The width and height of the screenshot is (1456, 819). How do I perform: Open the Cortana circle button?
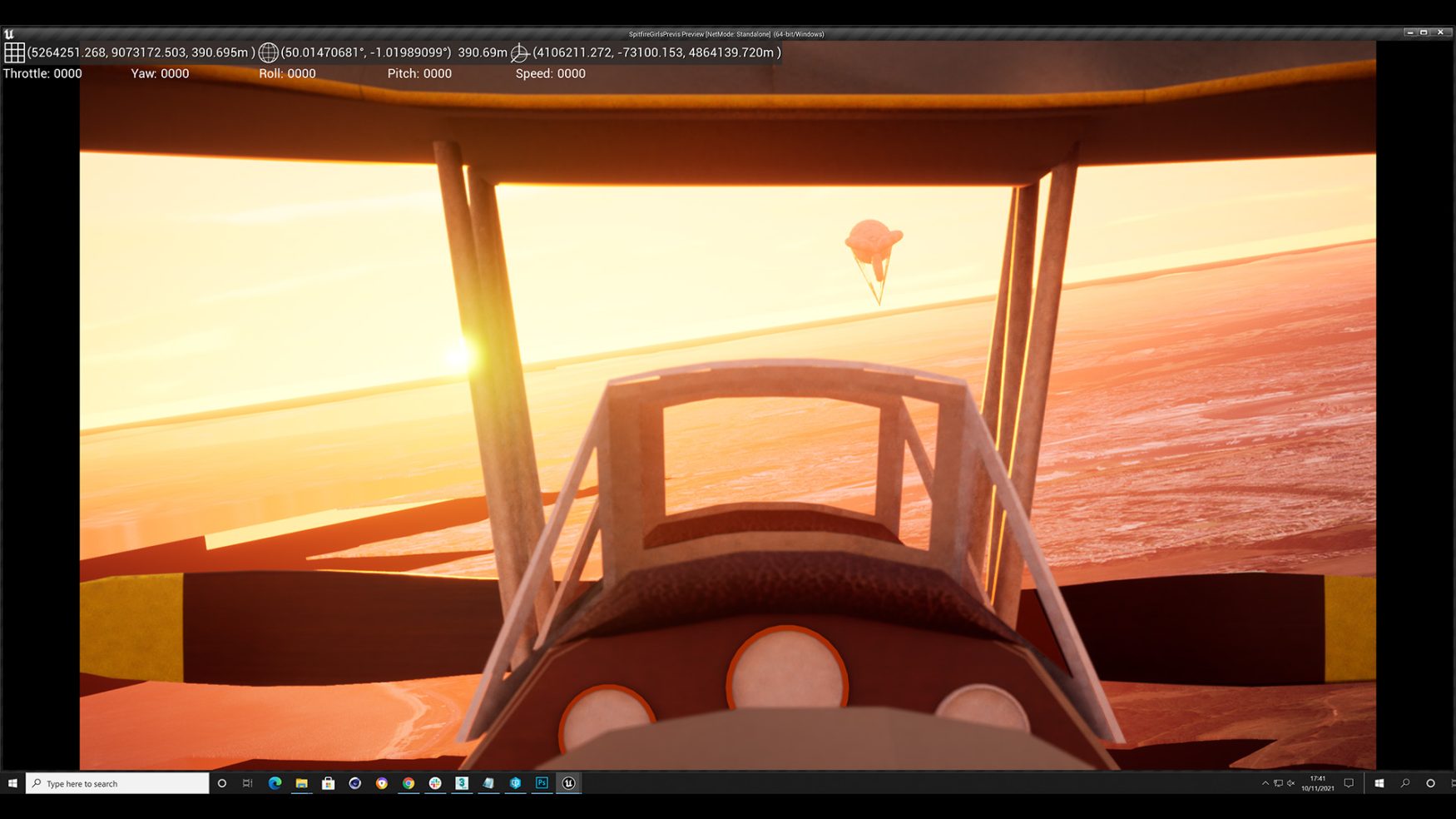(221, 783)
